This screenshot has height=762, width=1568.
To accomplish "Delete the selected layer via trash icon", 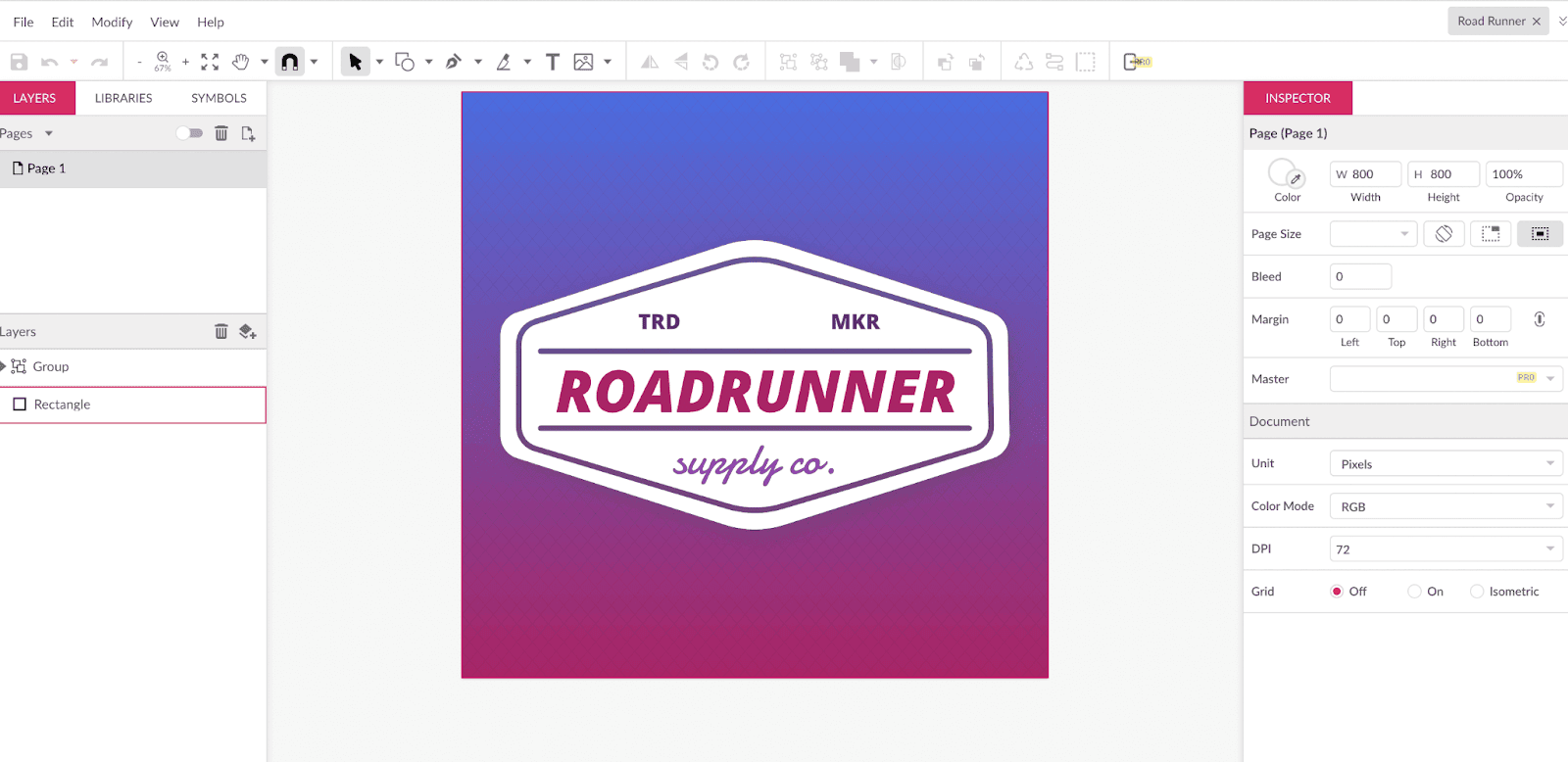I will [x=221, y=332].
